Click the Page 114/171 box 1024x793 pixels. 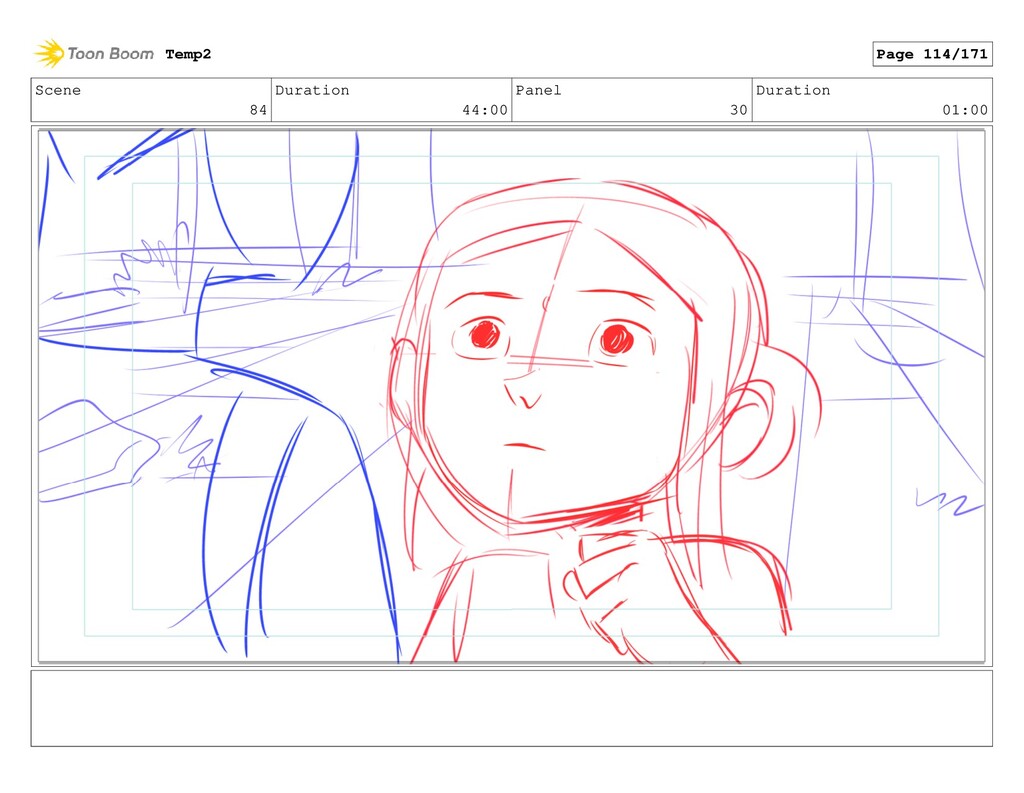[932, 54]
